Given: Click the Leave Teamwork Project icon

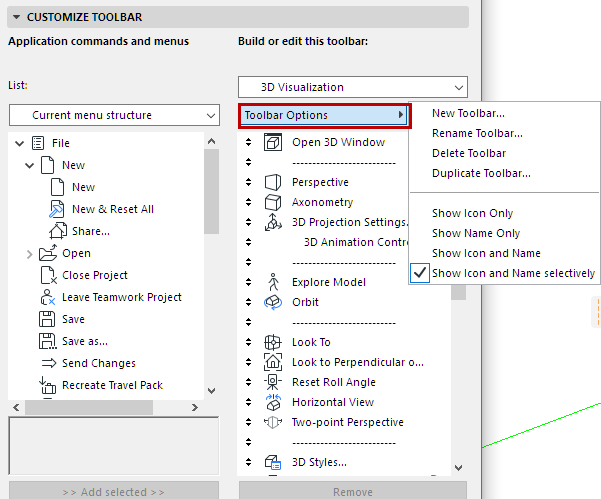Looking at the screenshot, I should pos(47,297).
